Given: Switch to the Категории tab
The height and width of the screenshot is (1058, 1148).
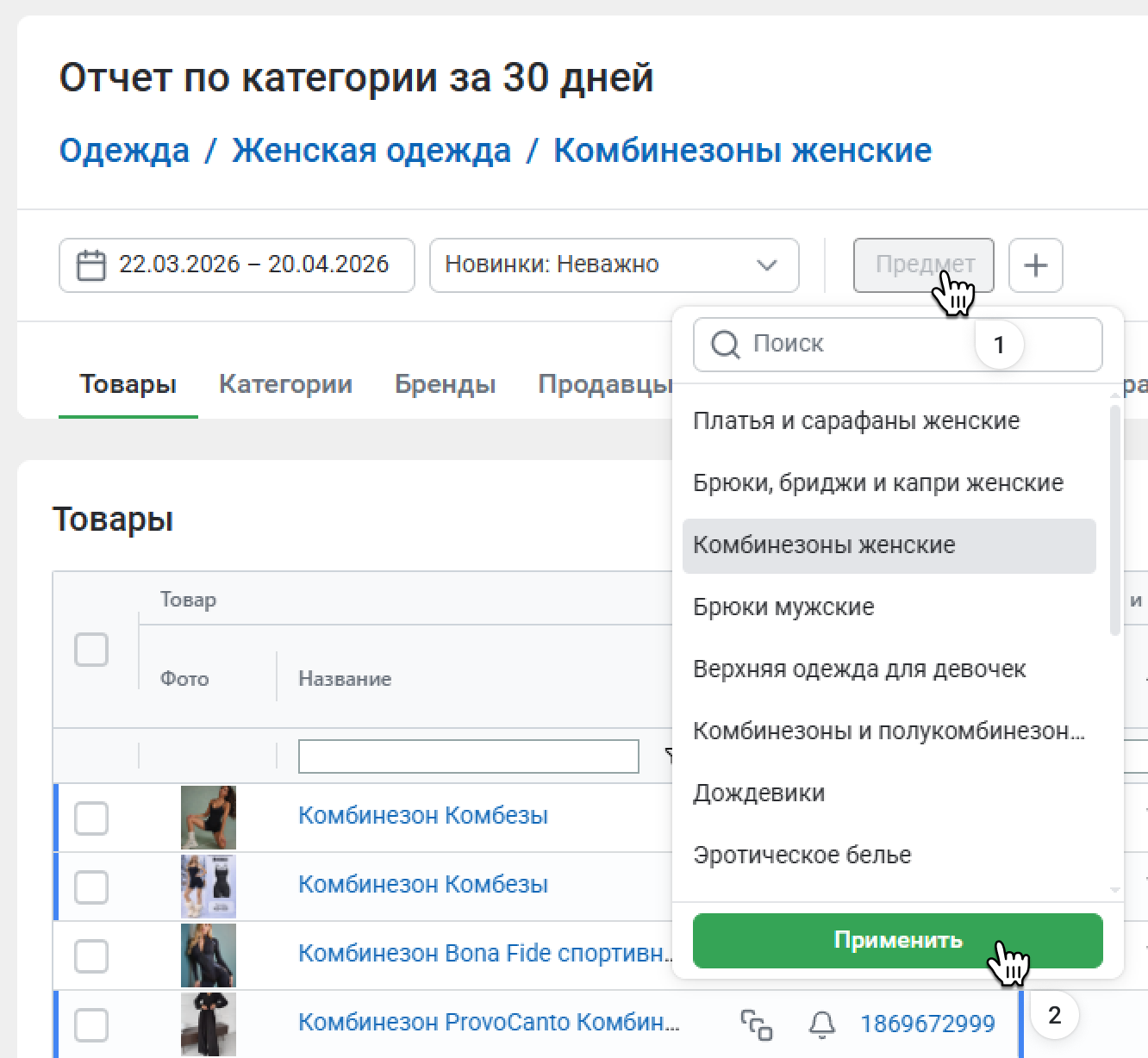Looking at the screenshot, I should click(x=285, y=384).
